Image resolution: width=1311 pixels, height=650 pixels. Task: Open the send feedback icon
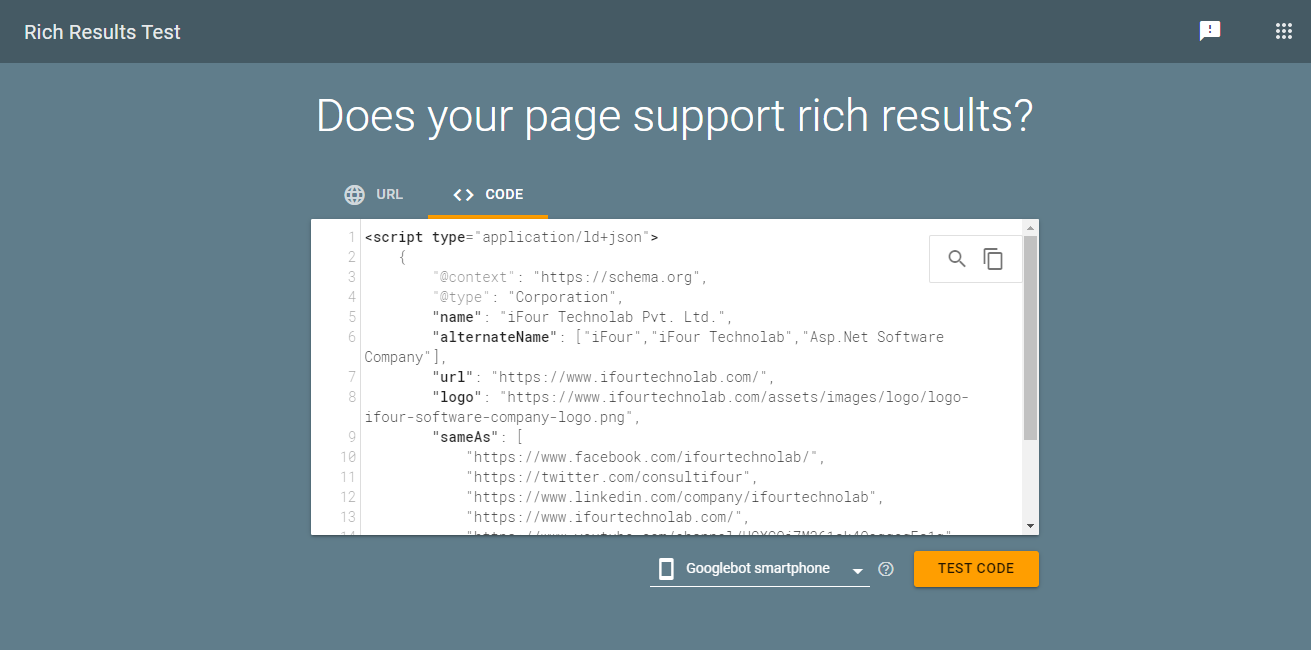pos(1210,31)
